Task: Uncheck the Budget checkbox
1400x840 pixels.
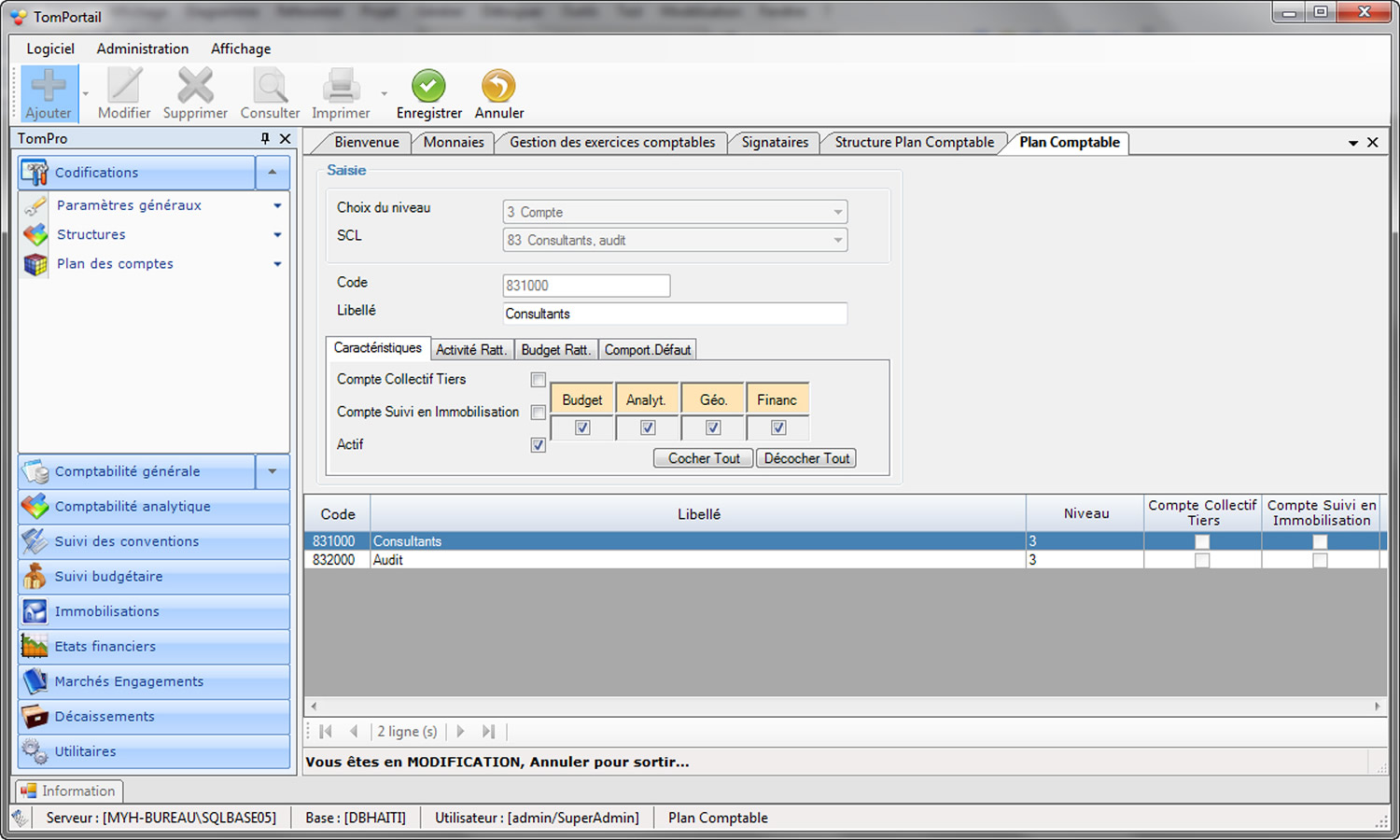Action: point(582,427)
